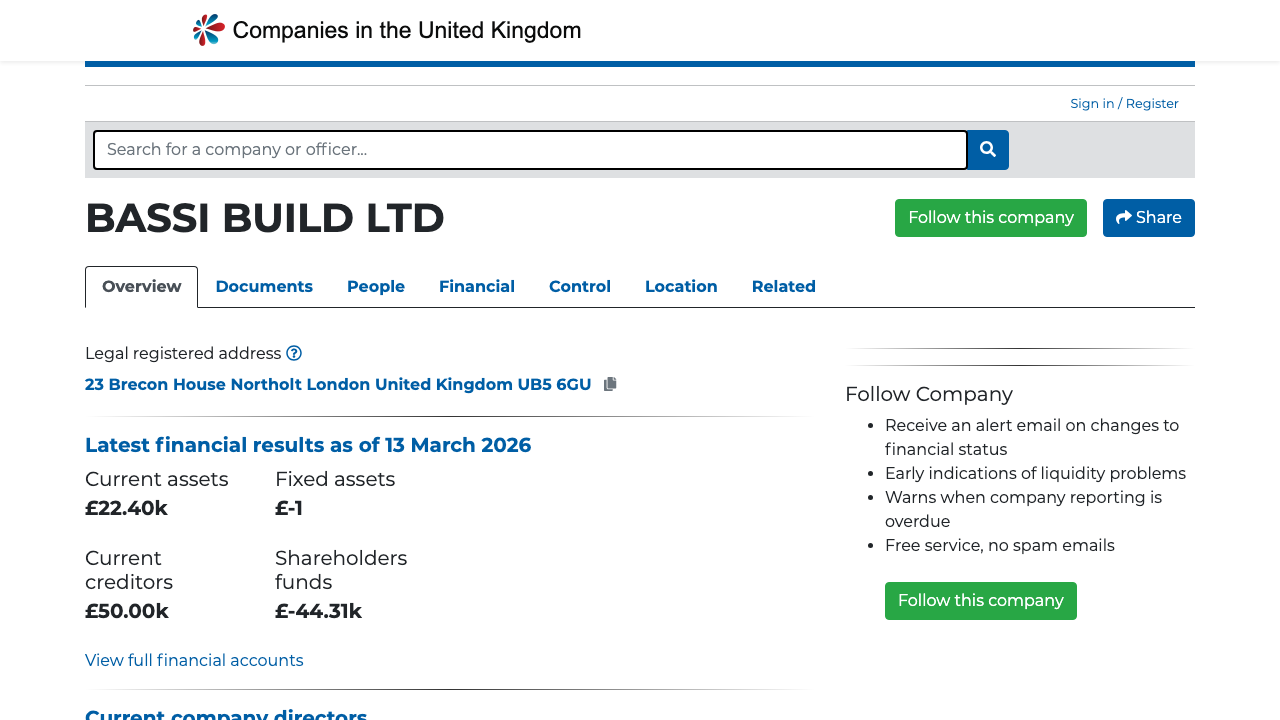Open the help tooltip beside Legal registered address

coord(294,353)
